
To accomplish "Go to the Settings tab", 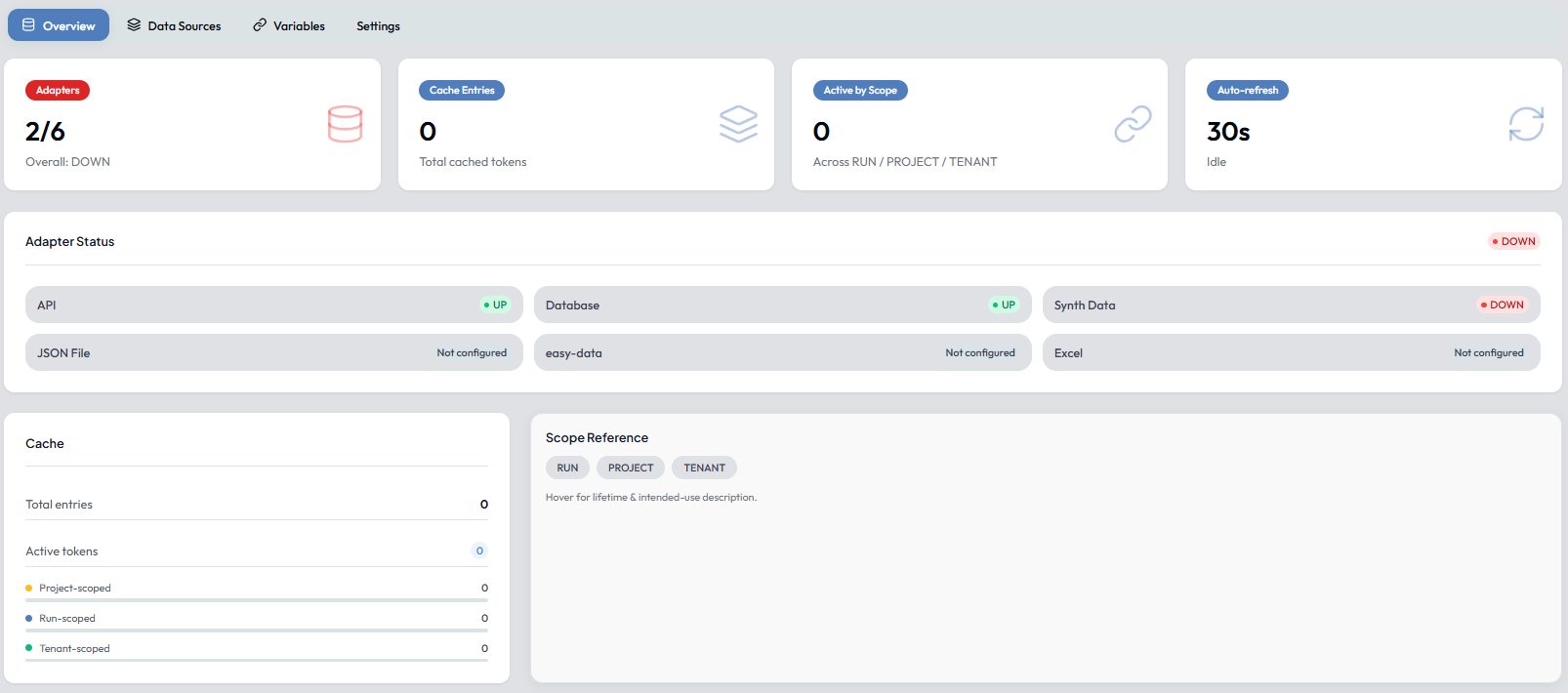I will pos(378,25).
